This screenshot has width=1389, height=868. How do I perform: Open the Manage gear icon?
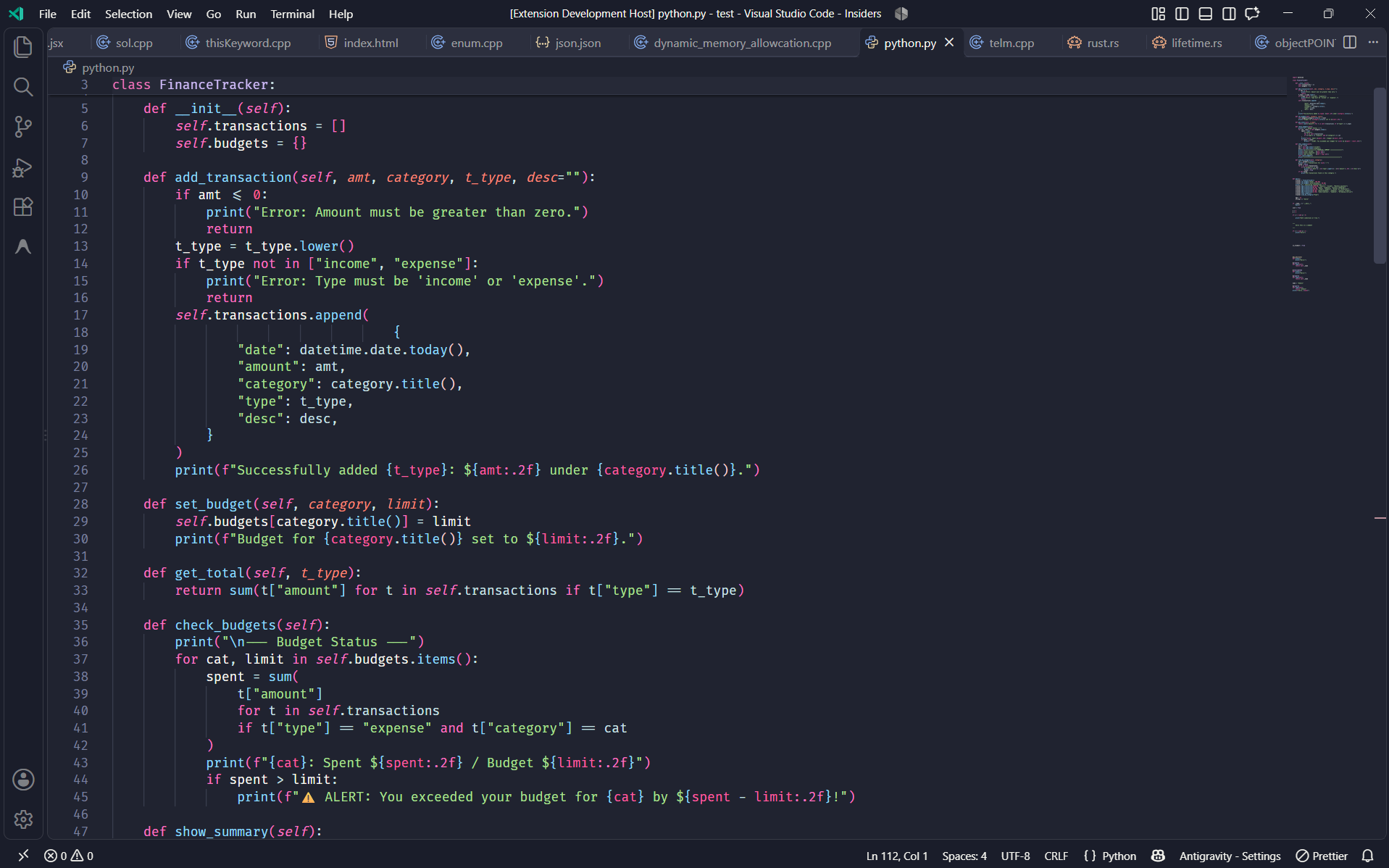(23, 819)
